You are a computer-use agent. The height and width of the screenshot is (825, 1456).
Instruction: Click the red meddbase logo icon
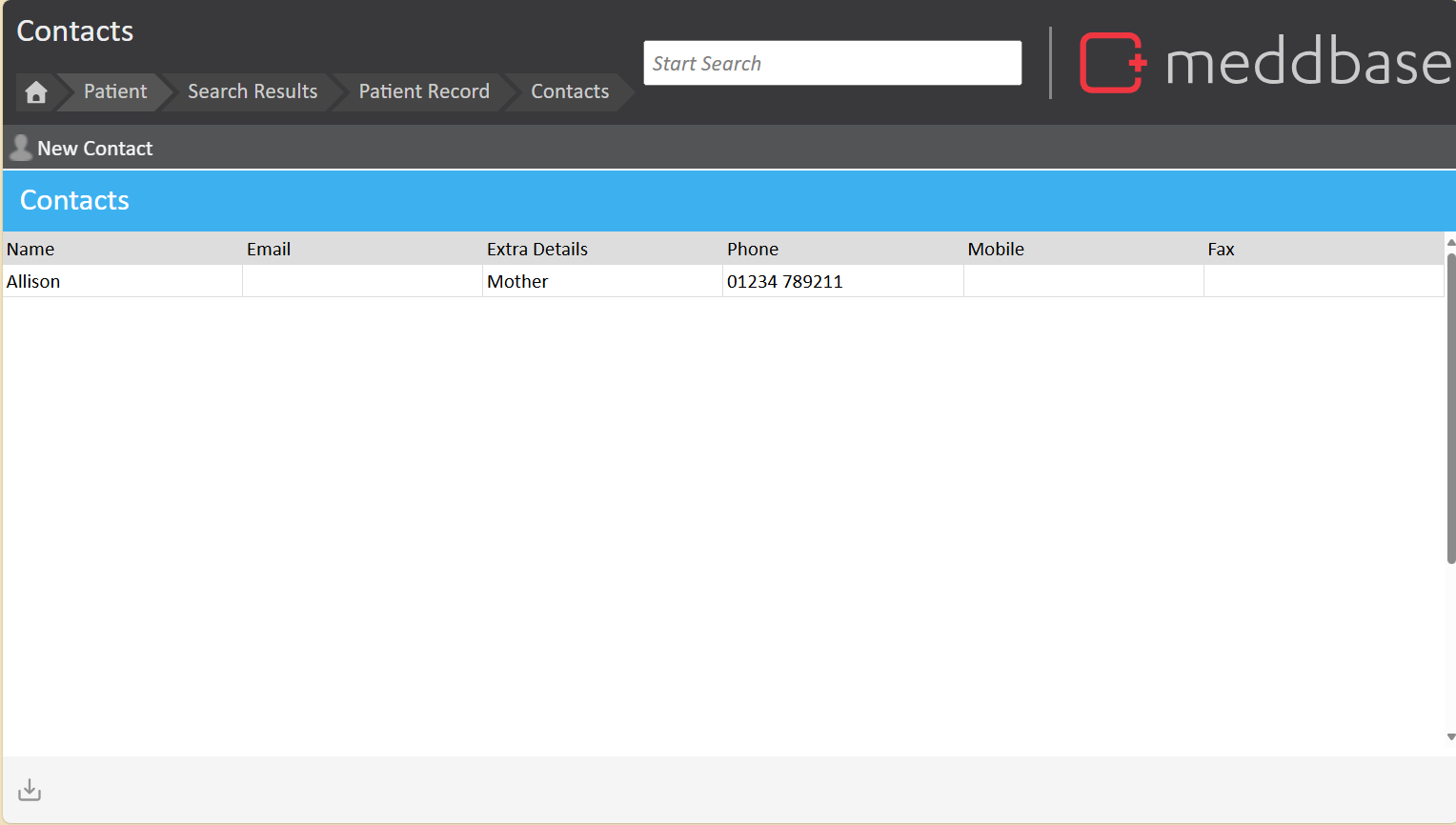pyautogui.click(x=1111, y=63)
